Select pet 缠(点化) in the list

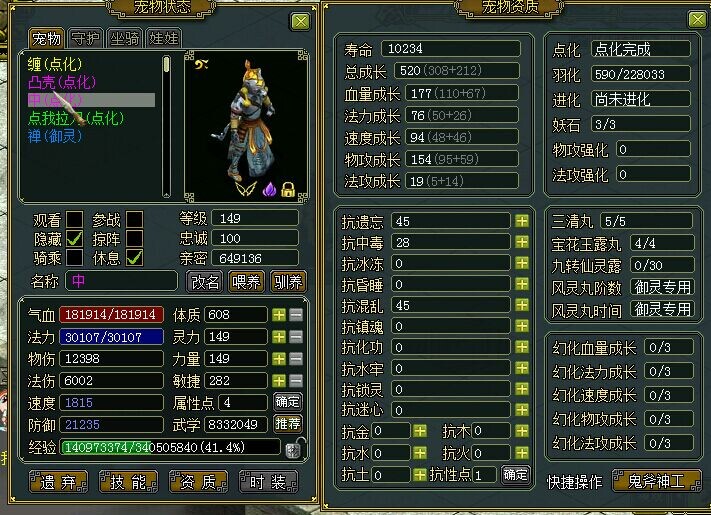tap(55, 64)
